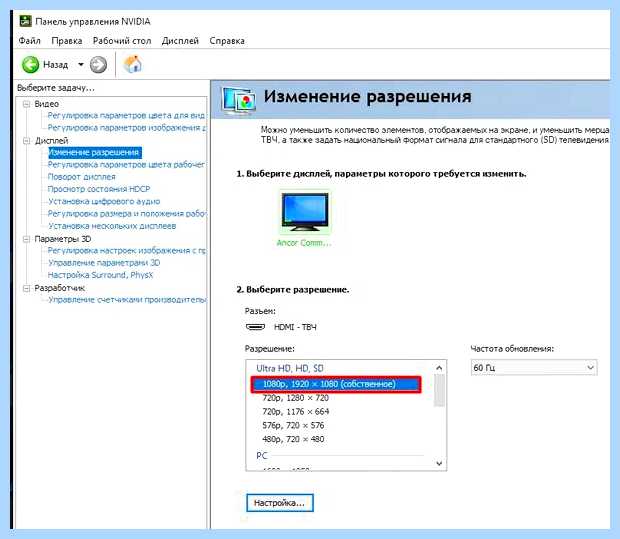This screenshot has height=539, width=620.
Task: Click the HDMI connector icon
Action: coord(255,327)
